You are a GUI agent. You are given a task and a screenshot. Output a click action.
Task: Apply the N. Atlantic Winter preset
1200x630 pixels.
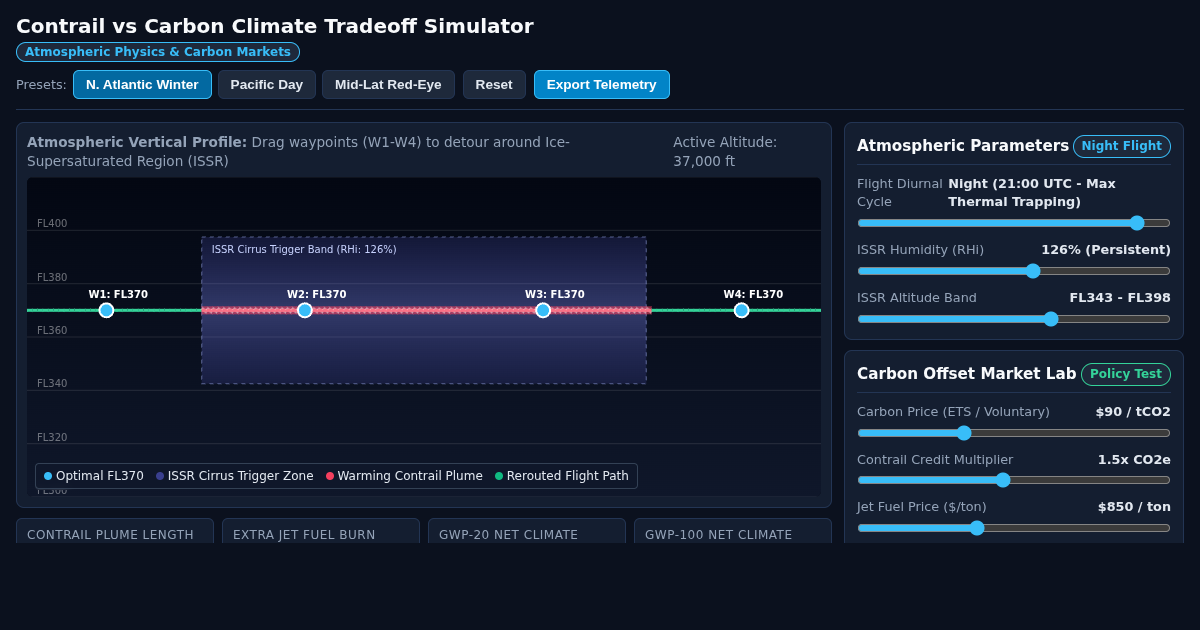[142, 84]
